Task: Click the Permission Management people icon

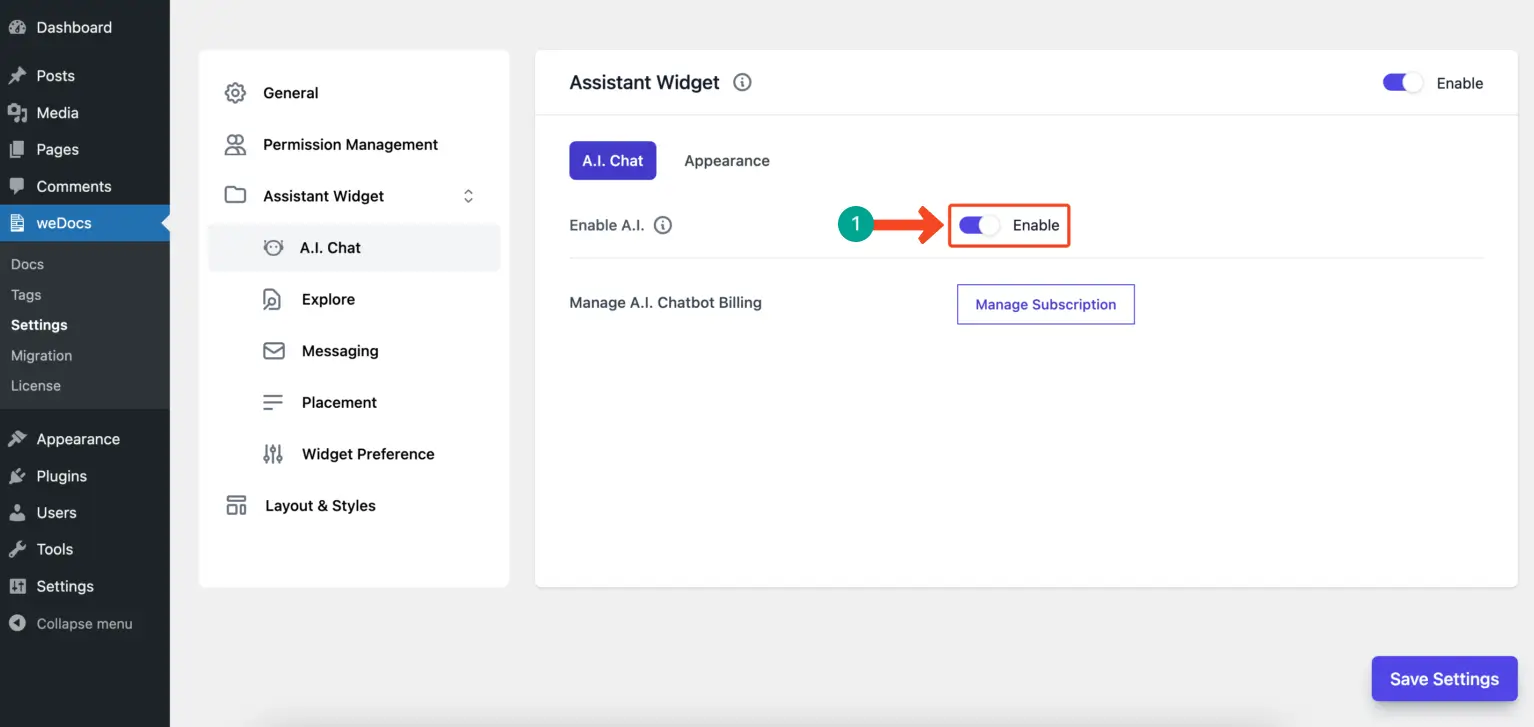Action: coord(235,145)
